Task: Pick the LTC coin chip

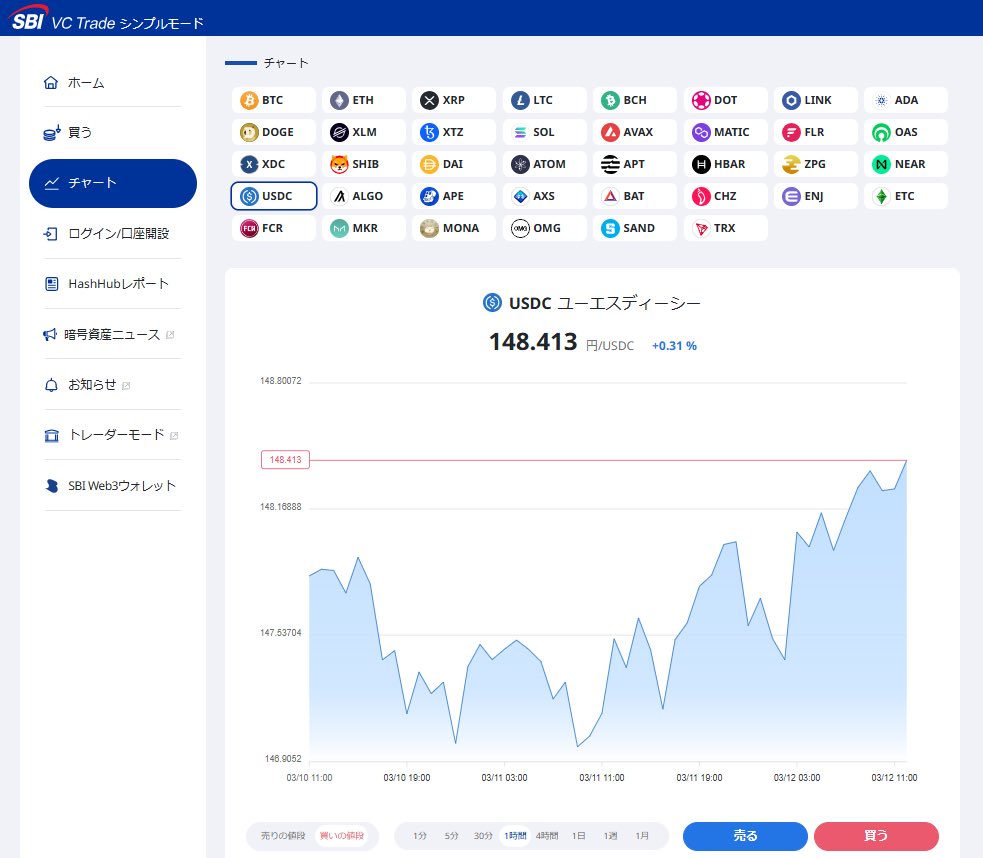Action: click(544, 100)
